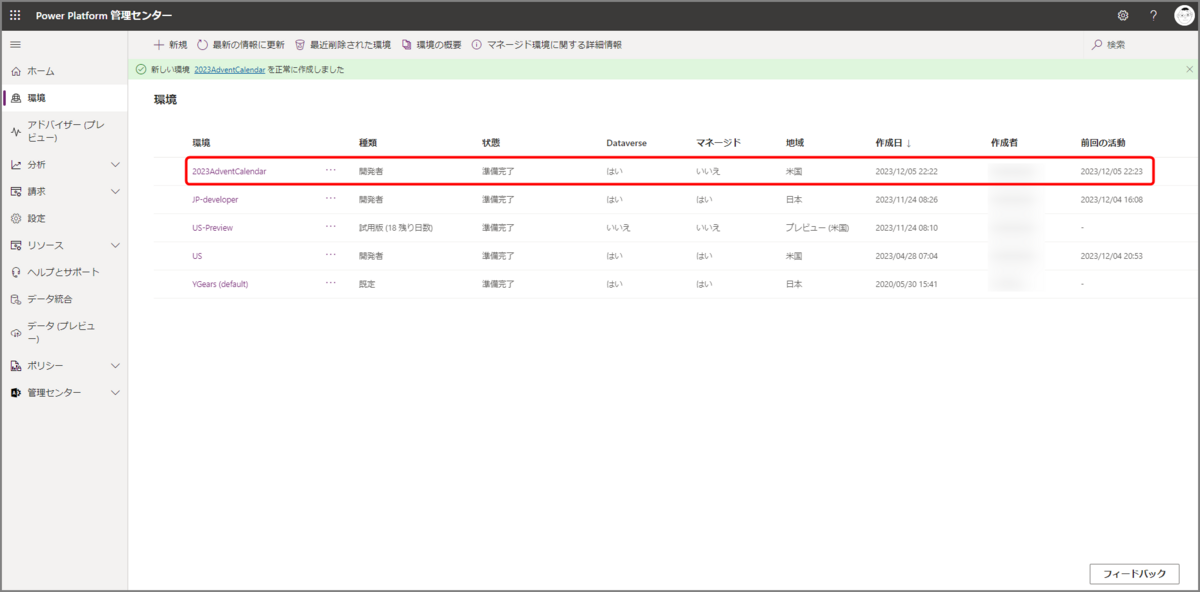This screenshot has width=1200, height=592.
Task: Click the 既定 type cell
Action: click(367, 283)
